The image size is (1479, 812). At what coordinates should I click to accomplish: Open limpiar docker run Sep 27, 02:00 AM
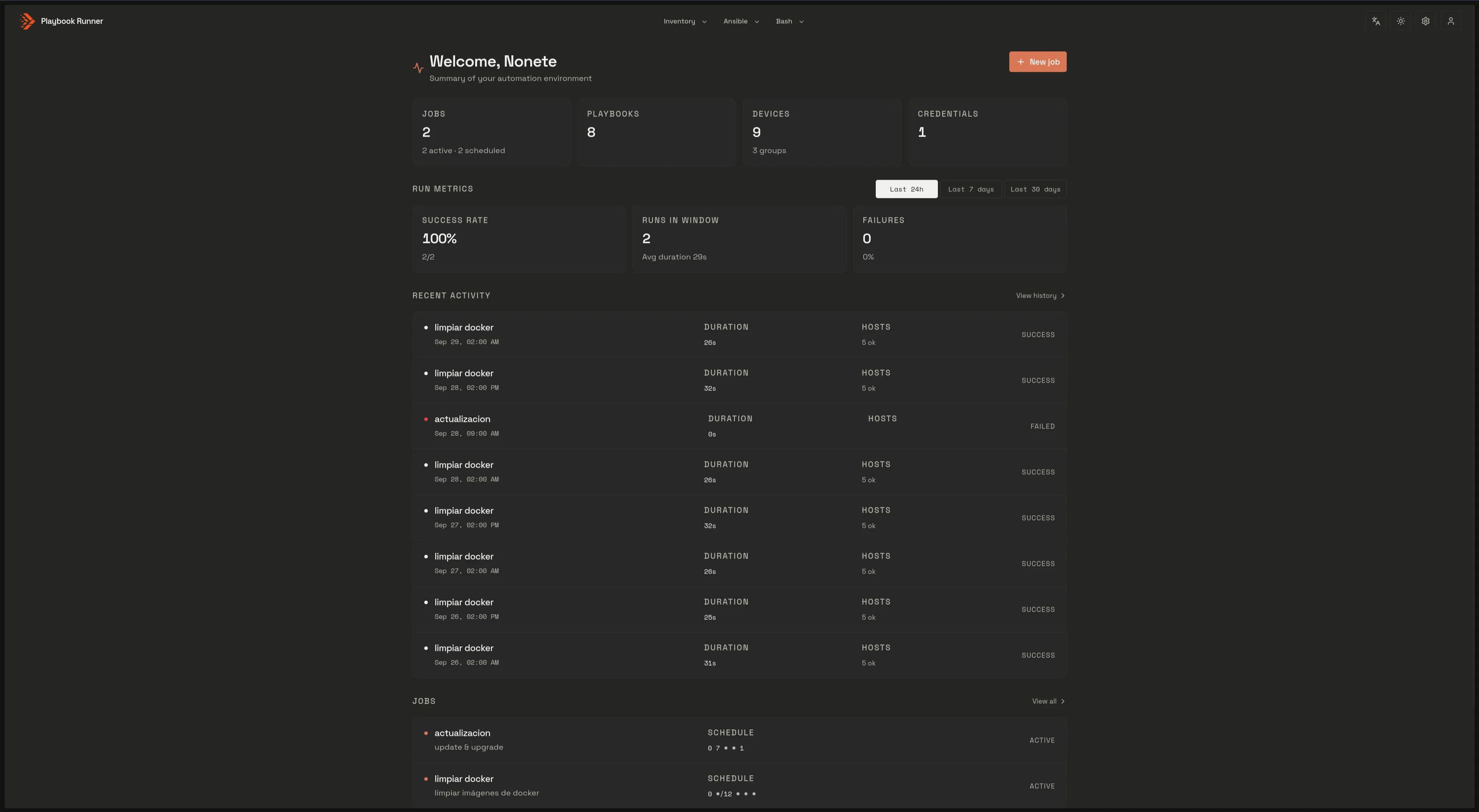click(x=739, y=564)
